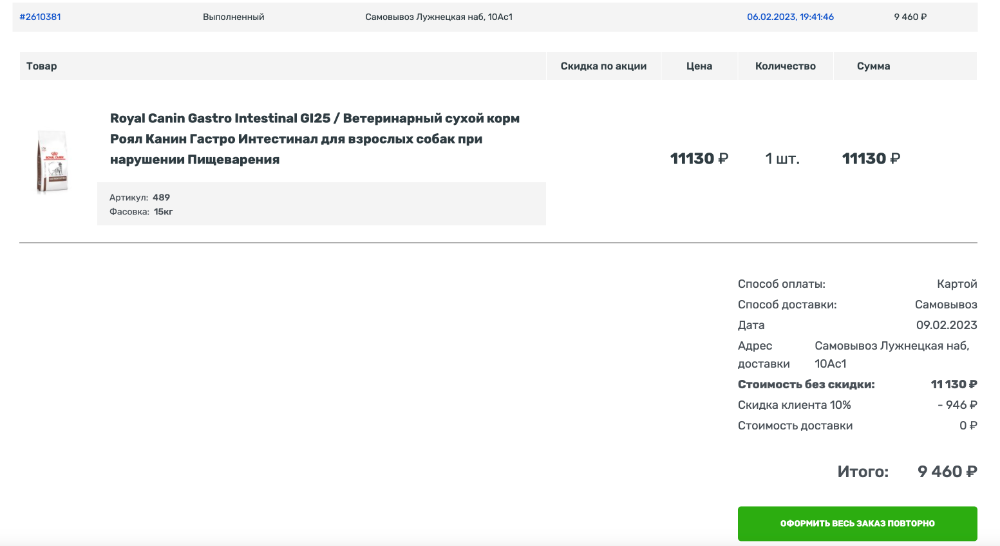Click the order date 06.02.2023, 19:41:46 link

[x=790, y=17]
